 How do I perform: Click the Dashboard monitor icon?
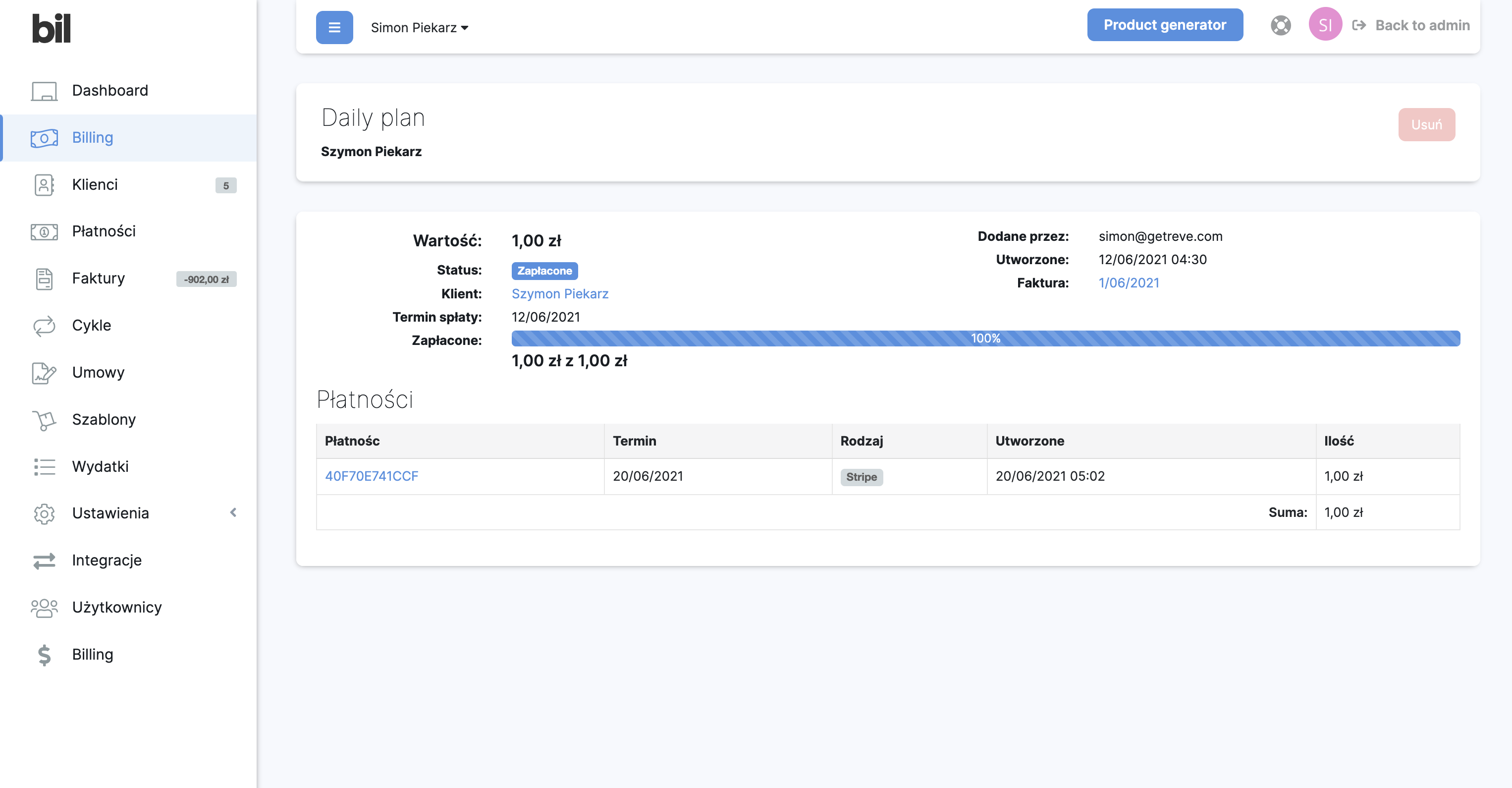pyautogui.click(x=44, y=91)
